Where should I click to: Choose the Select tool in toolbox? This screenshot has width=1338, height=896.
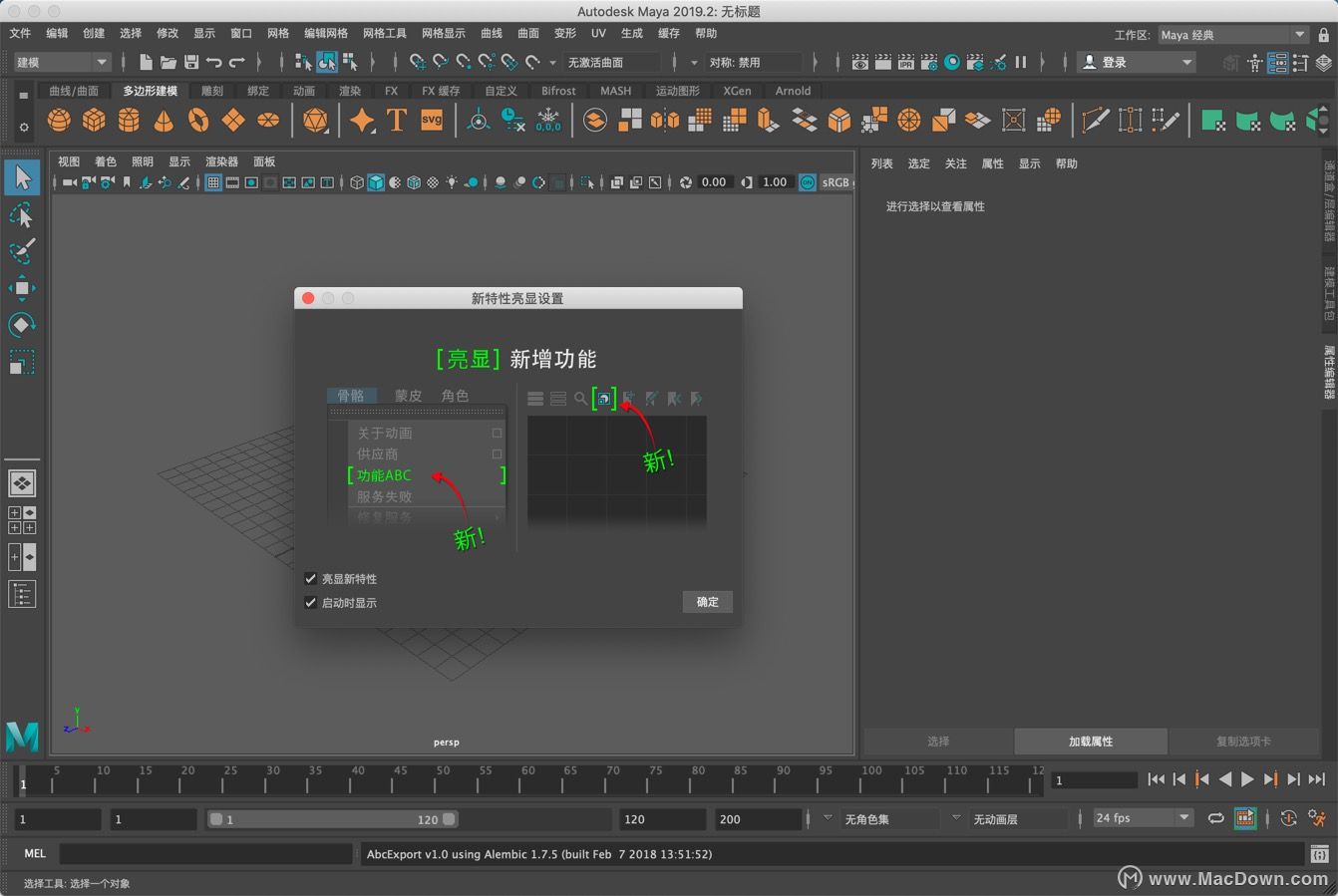click(22, 178)
